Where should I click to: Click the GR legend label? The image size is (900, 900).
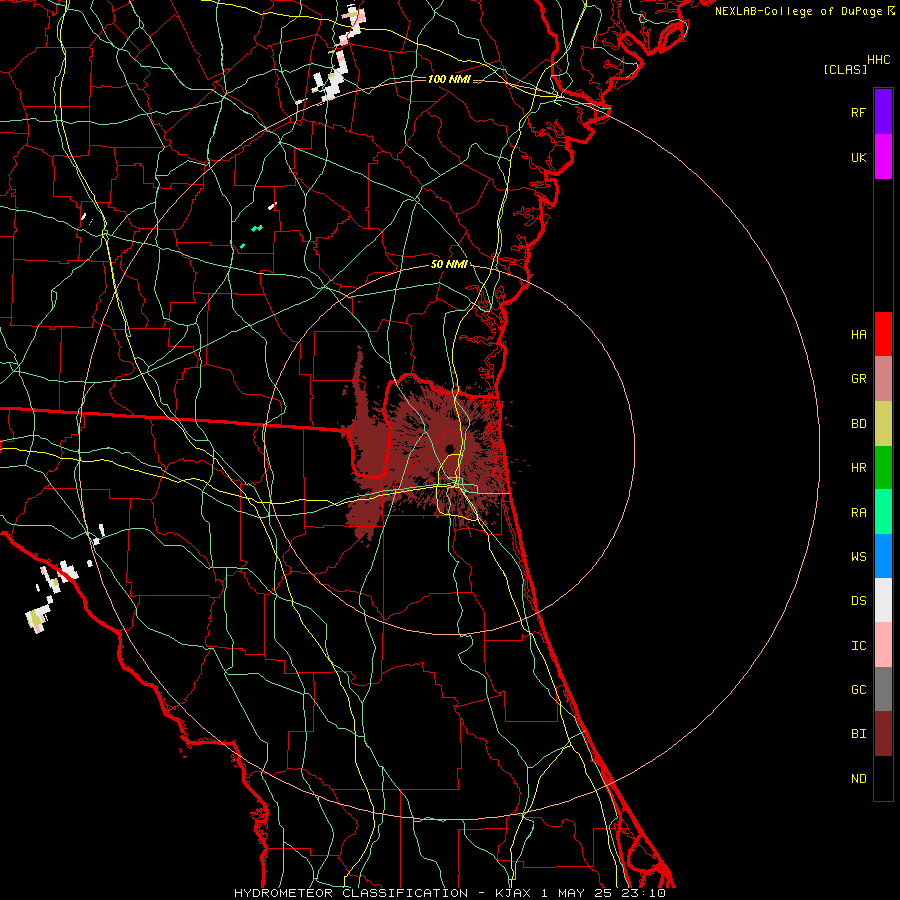859,379
